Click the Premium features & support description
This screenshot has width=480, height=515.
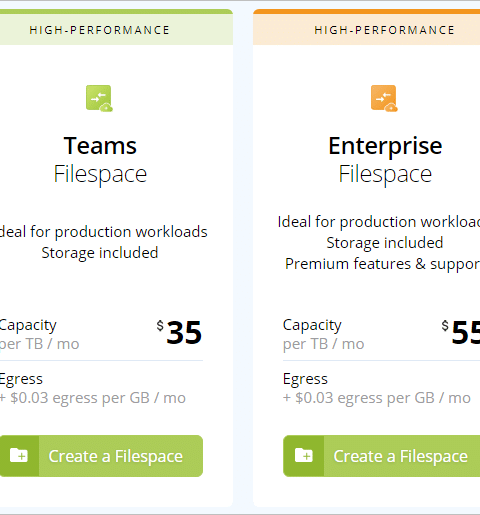pos(383,264)
